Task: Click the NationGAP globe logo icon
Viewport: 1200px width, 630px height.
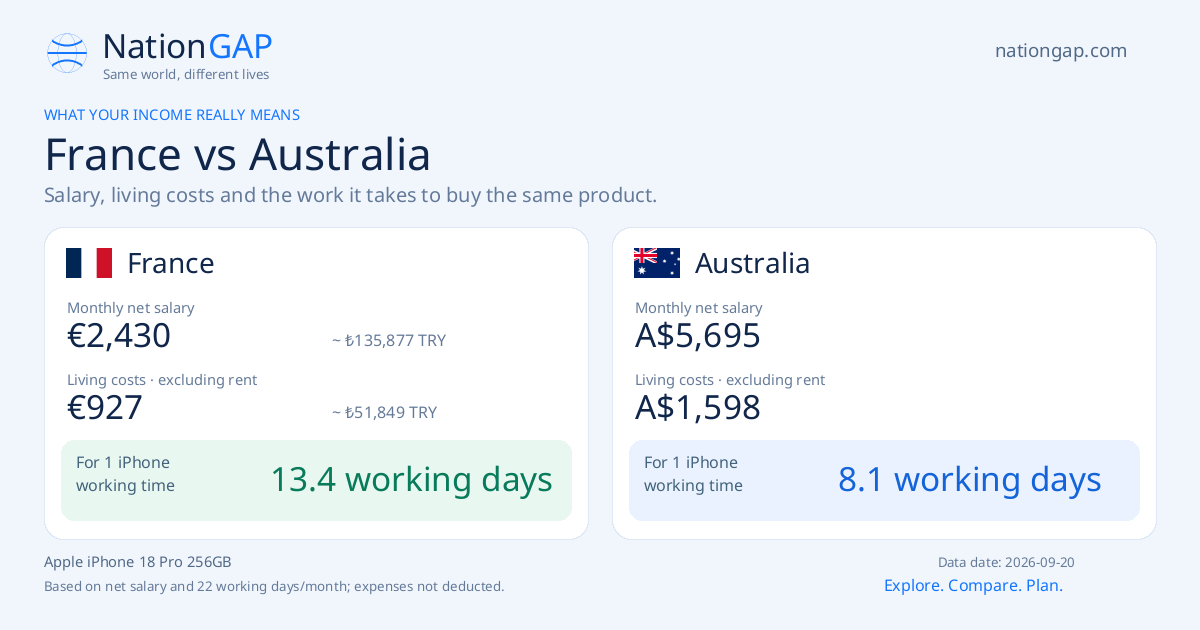Action: point(67,53)
